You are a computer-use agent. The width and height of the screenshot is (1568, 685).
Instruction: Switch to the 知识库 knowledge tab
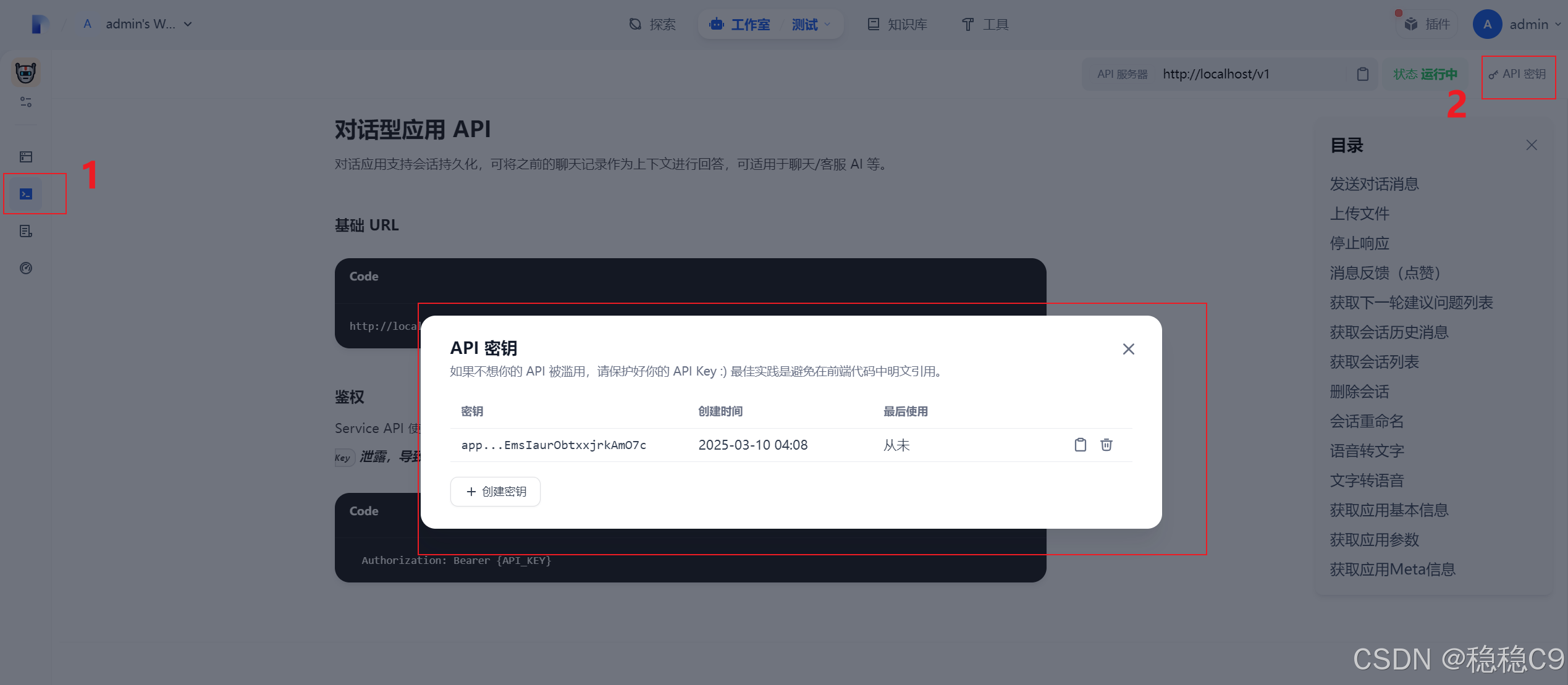pos(898,24)
